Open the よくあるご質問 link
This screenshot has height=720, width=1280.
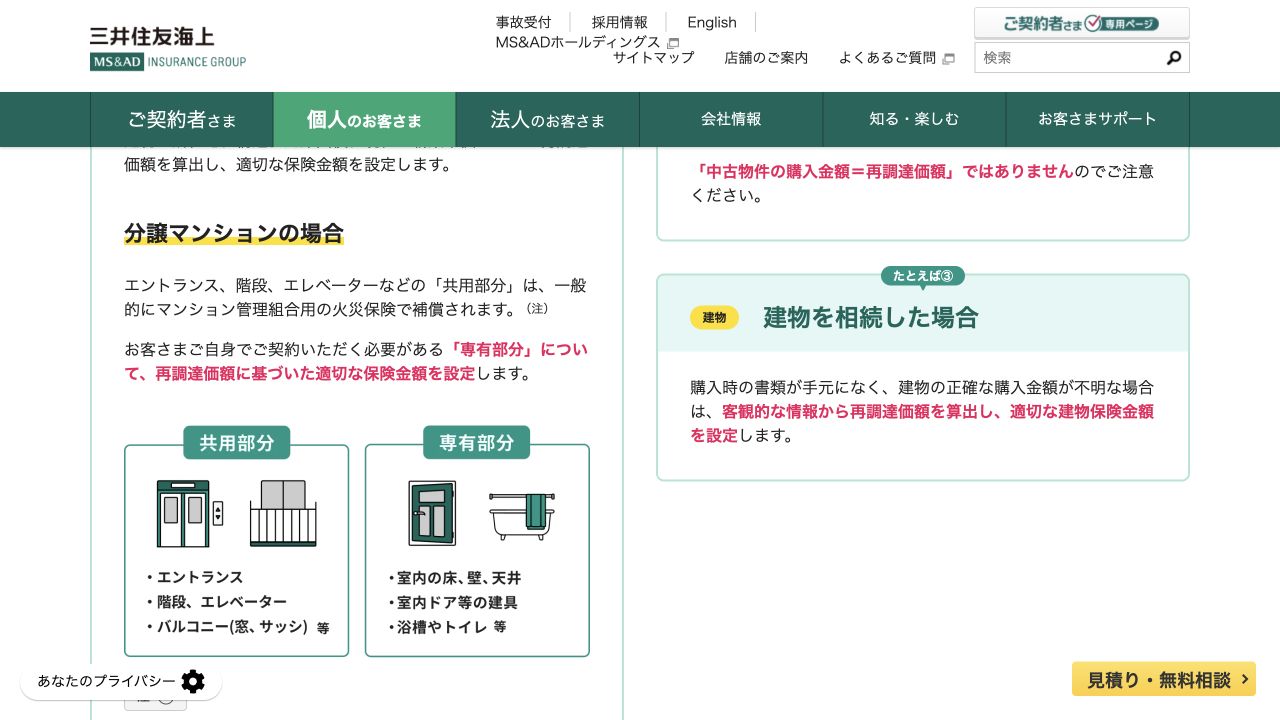pyautogui.click(x=887, y=58)
